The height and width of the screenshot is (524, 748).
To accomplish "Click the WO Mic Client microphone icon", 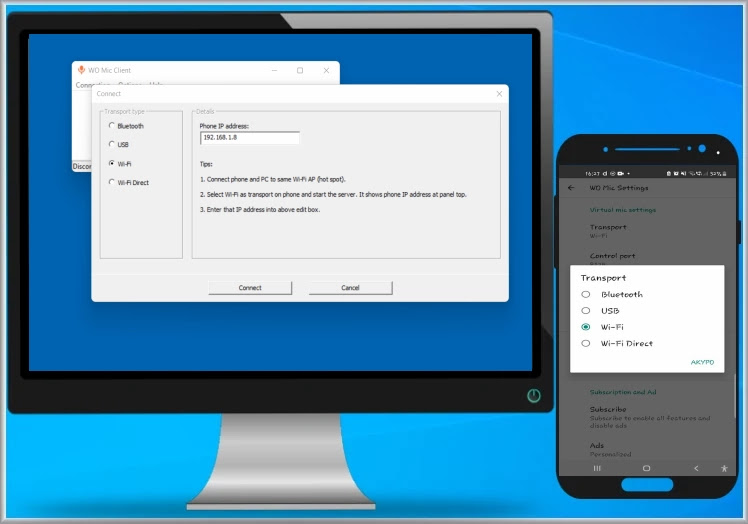I will (81, 70).
